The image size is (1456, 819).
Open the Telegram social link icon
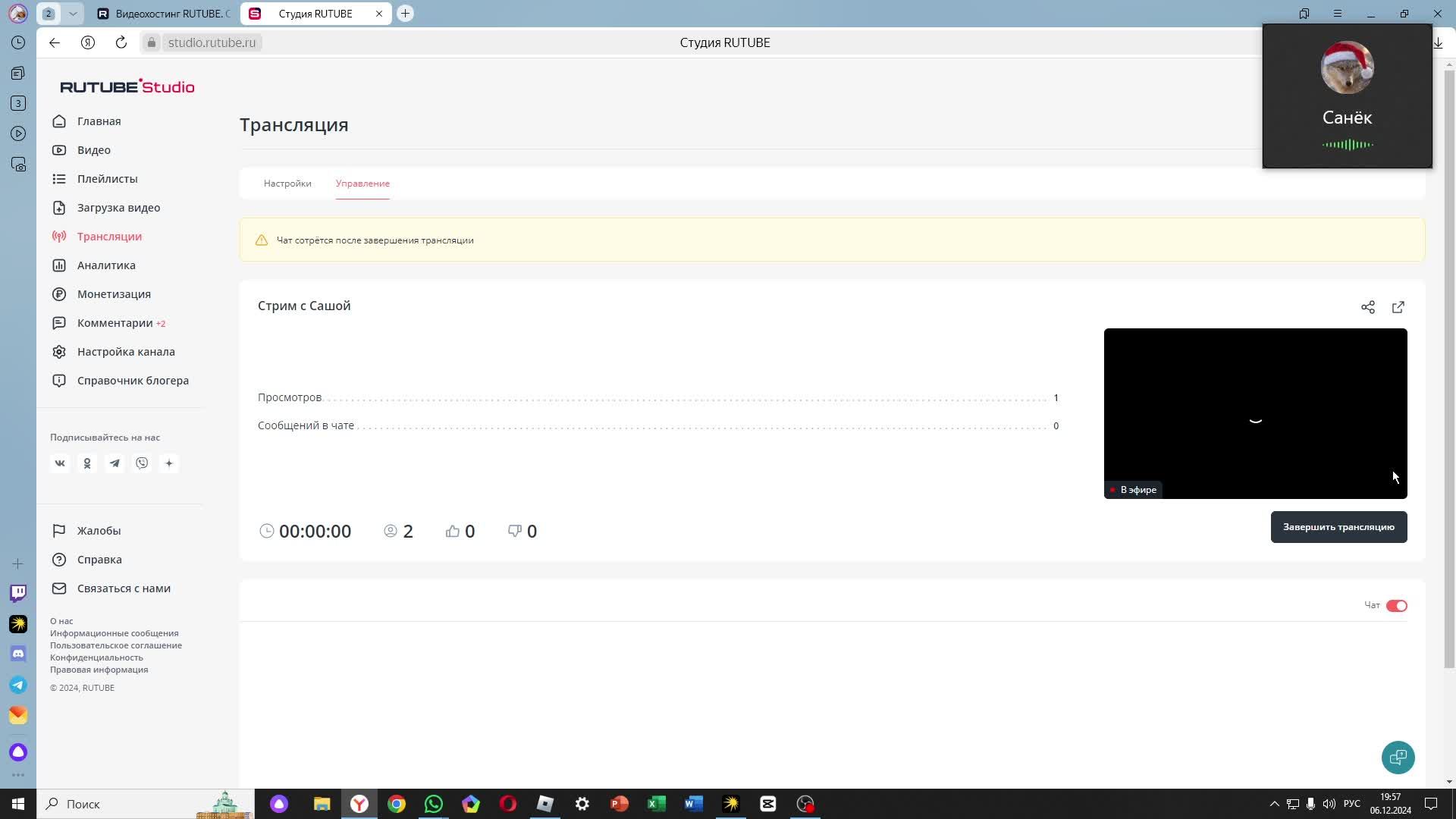coord(115,463)
